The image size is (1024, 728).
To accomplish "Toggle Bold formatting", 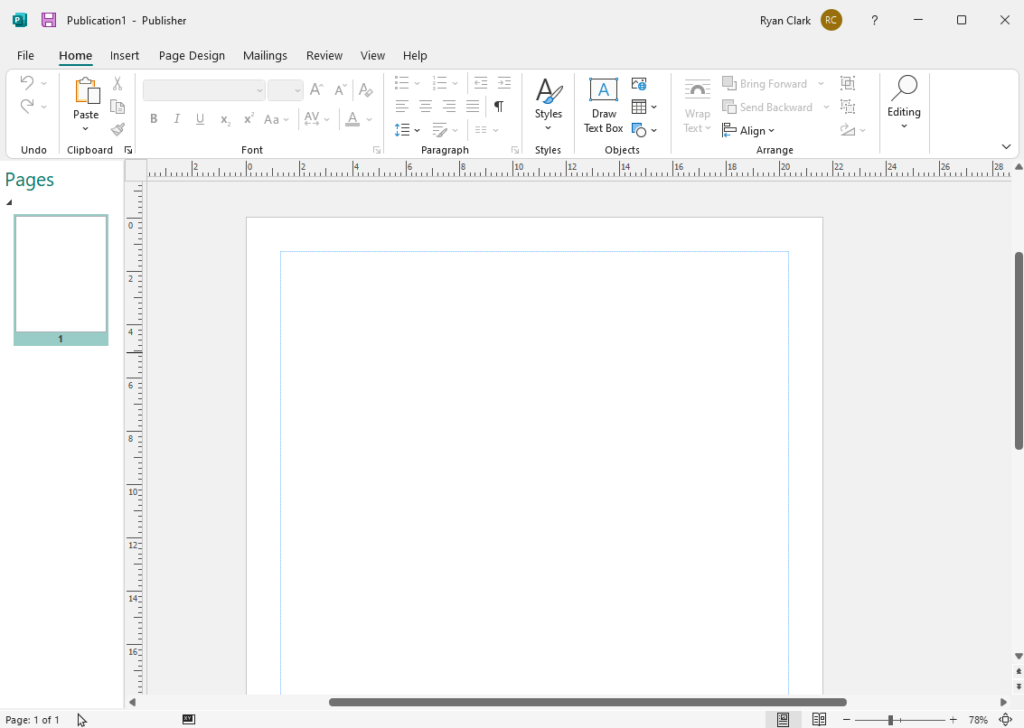I will click(x=153, y=119).
